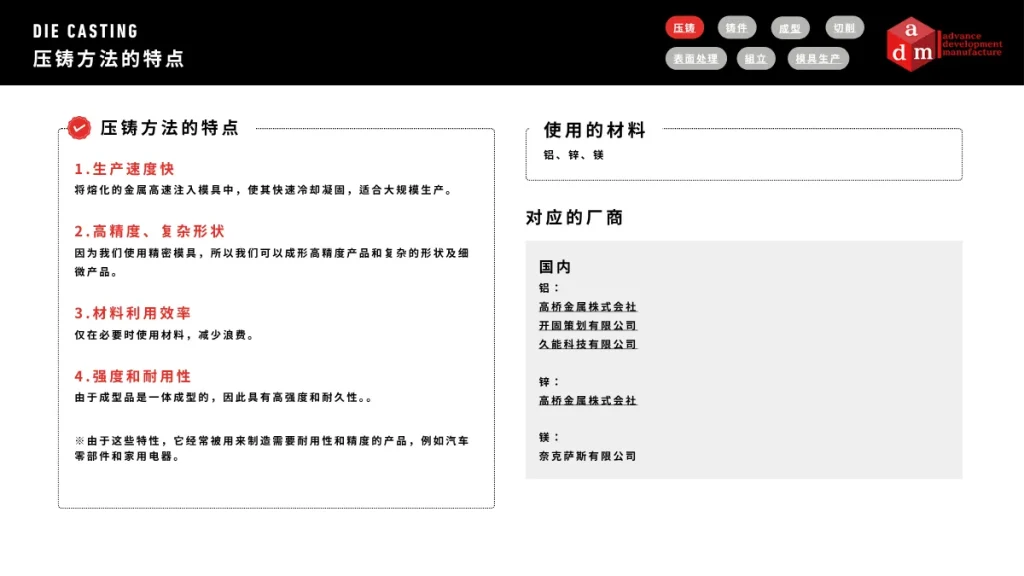Viewport: 1024px width, 576px height.
Task: Switch to the 铸件 tab
Action: coord(737,28)
